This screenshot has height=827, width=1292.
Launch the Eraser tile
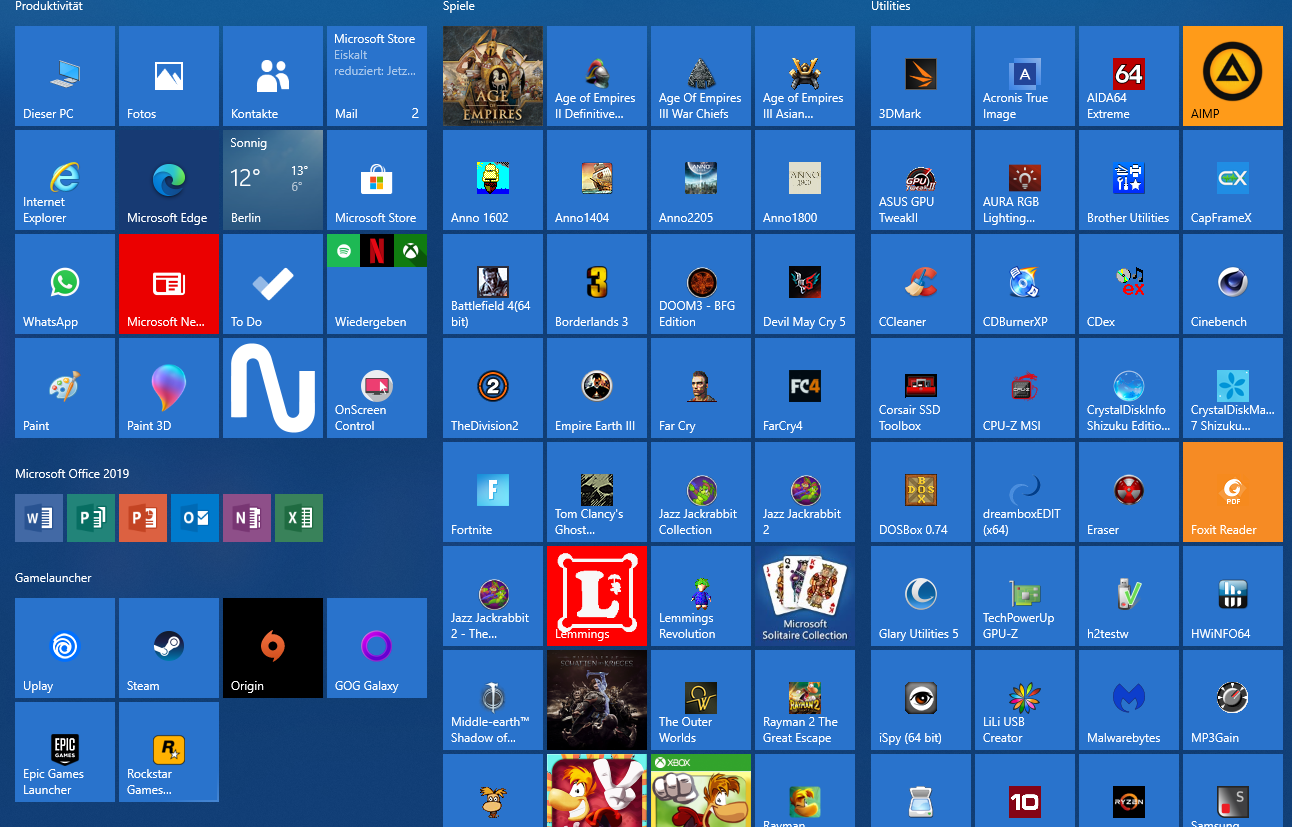coord(1129,492)
